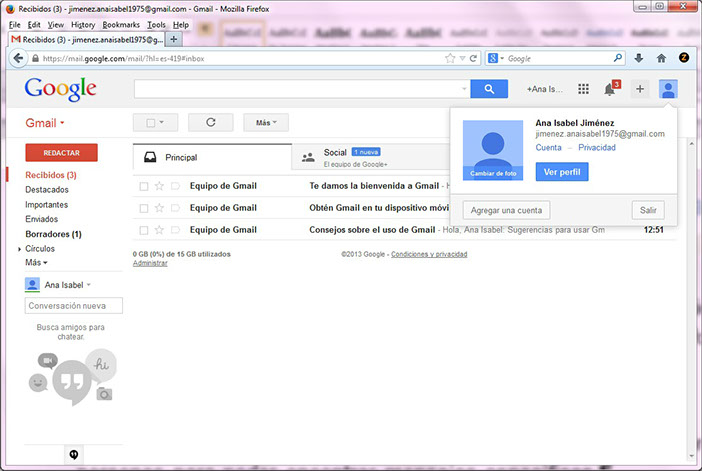Open Ana Isabel chat status dropdown
Viewport: 702px width, 471px height.
coord(89,285)
